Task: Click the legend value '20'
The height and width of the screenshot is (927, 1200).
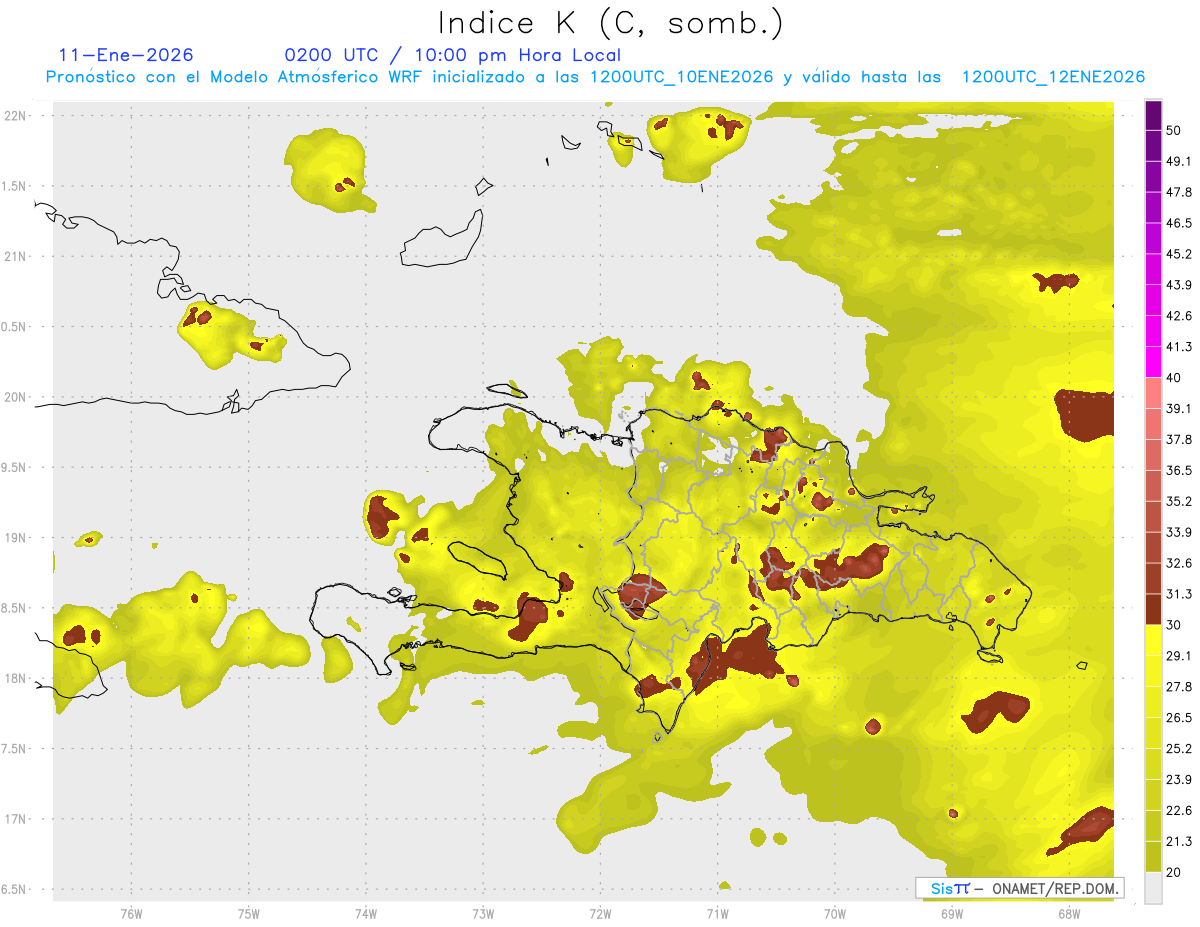Action: [1174, 872]
